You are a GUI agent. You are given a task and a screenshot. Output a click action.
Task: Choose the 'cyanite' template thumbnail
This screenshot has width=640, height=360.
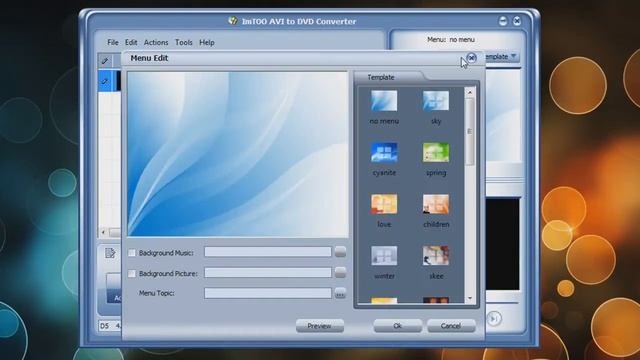coord(384,152)
